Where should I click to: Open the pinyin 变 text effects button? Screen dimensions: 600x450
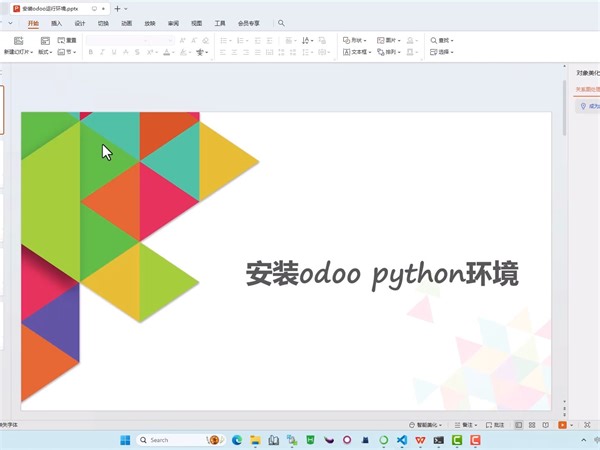pyautogui.click(x=202, y=52)
